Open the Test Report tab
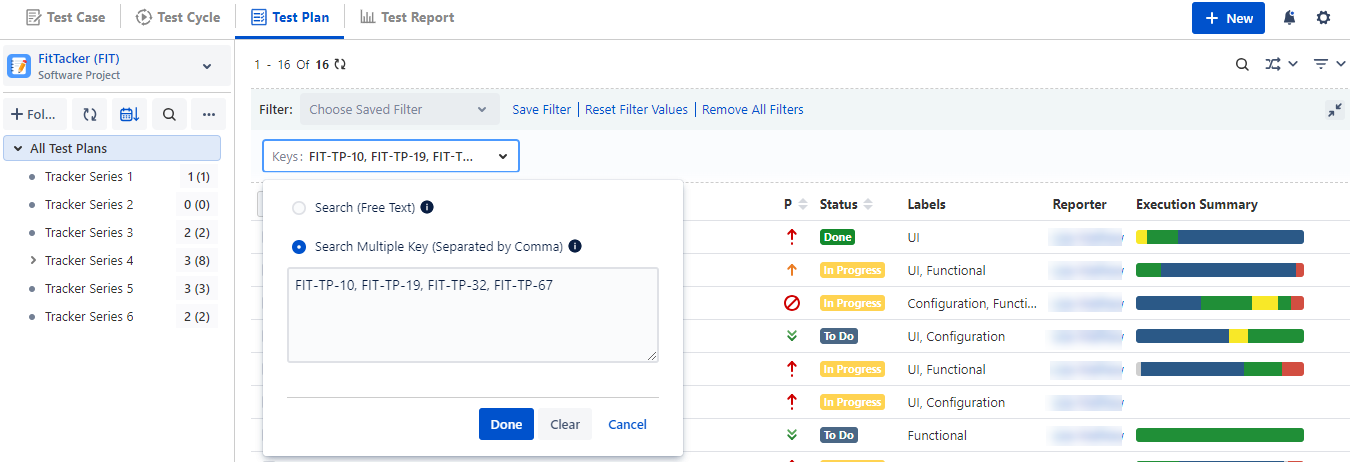 pos(407,17)
